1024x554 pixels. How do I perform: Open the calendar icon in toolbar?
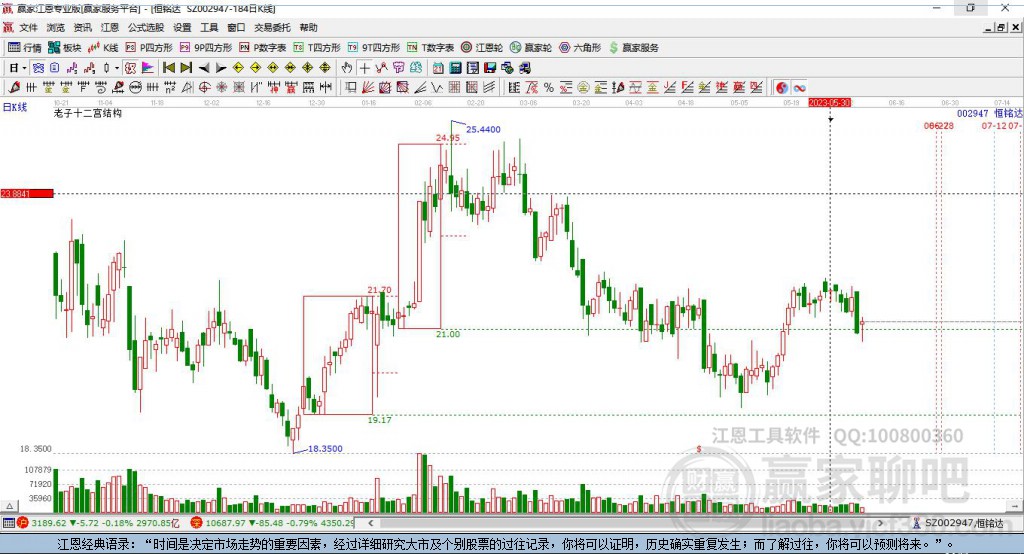(x=438, y=68)
